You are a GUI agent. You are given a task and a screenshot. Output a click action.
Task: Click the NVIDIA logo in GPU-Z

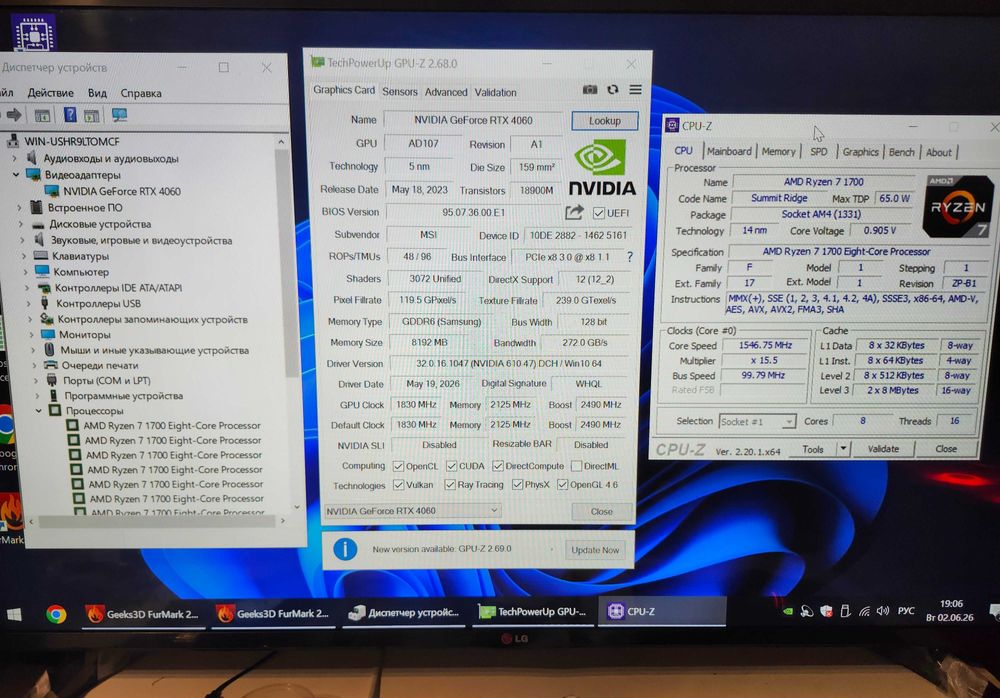pyautogui.click(x=601, y=168)
